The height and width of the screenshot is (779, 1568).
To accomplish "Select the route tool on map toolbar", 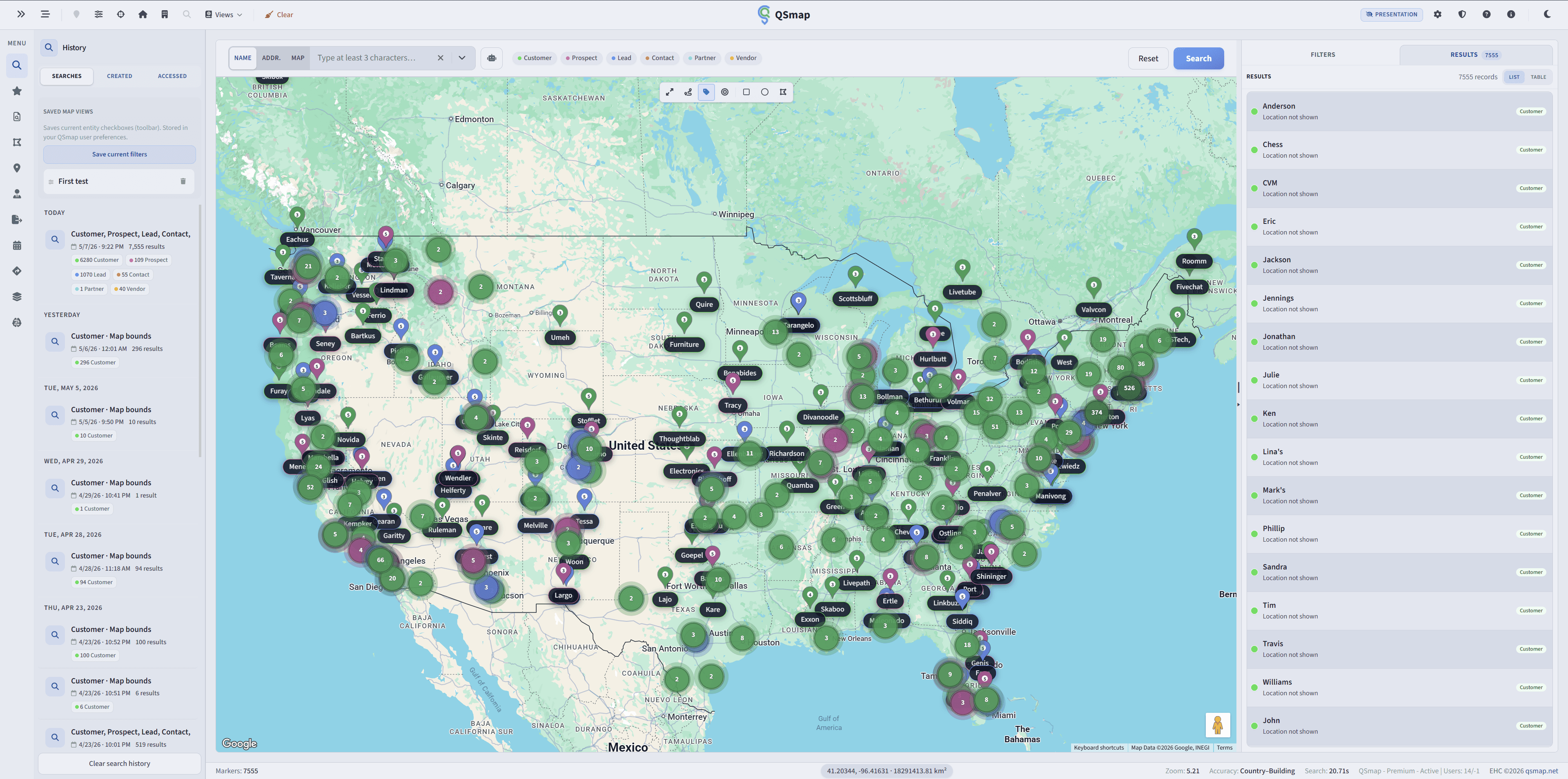I will coord(688,92).
